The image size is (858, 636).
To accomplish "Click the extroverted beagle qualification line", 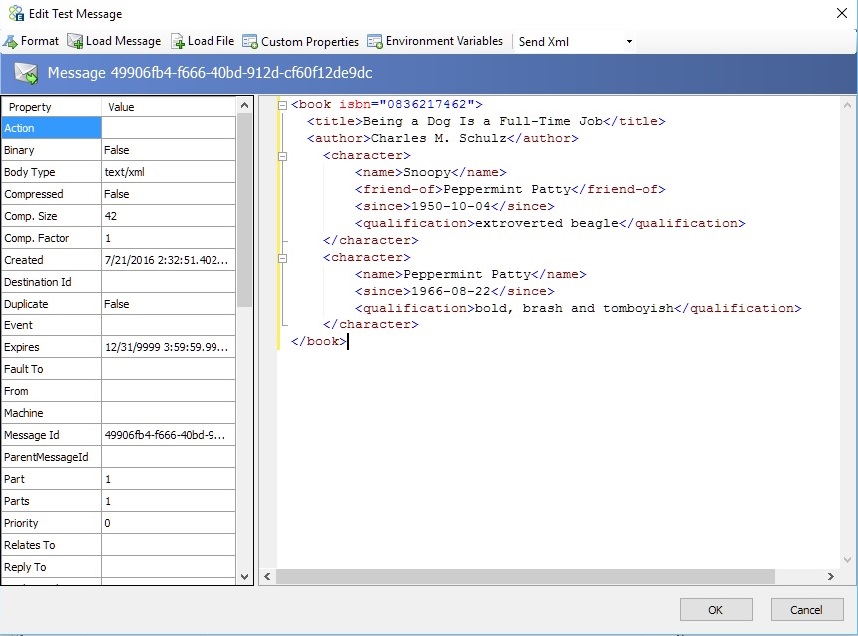I will coord(550,223).
